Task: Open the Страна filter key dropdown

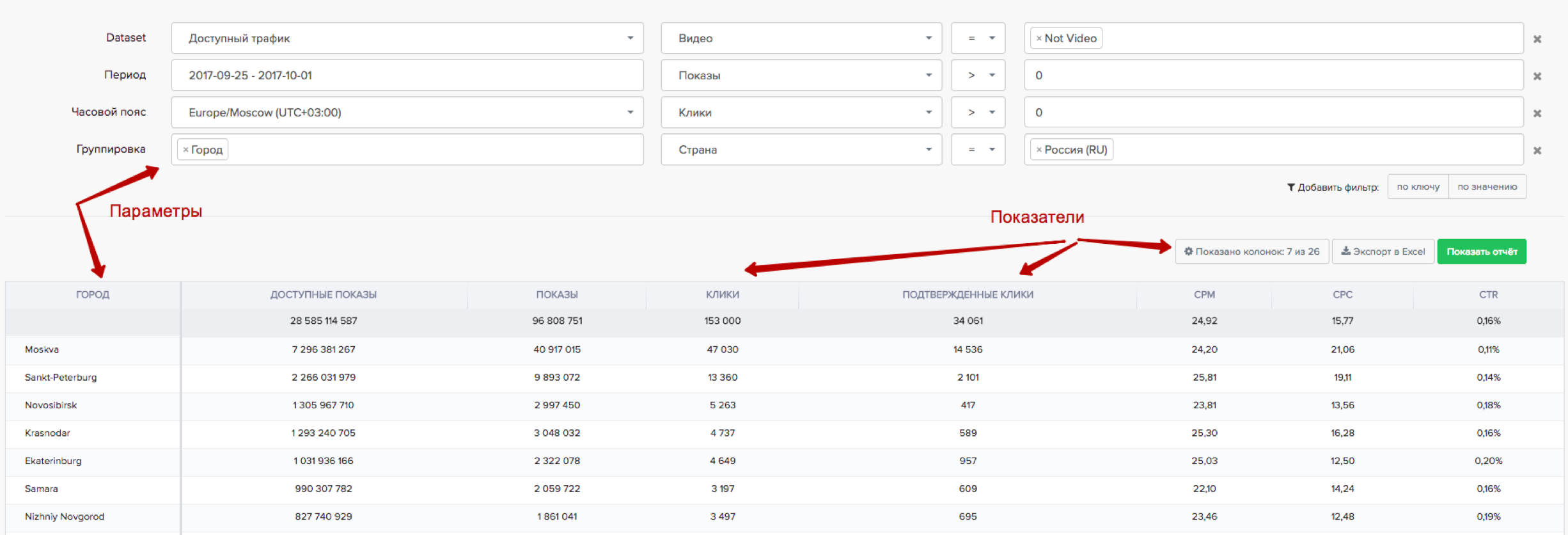Action: (801, 150)
